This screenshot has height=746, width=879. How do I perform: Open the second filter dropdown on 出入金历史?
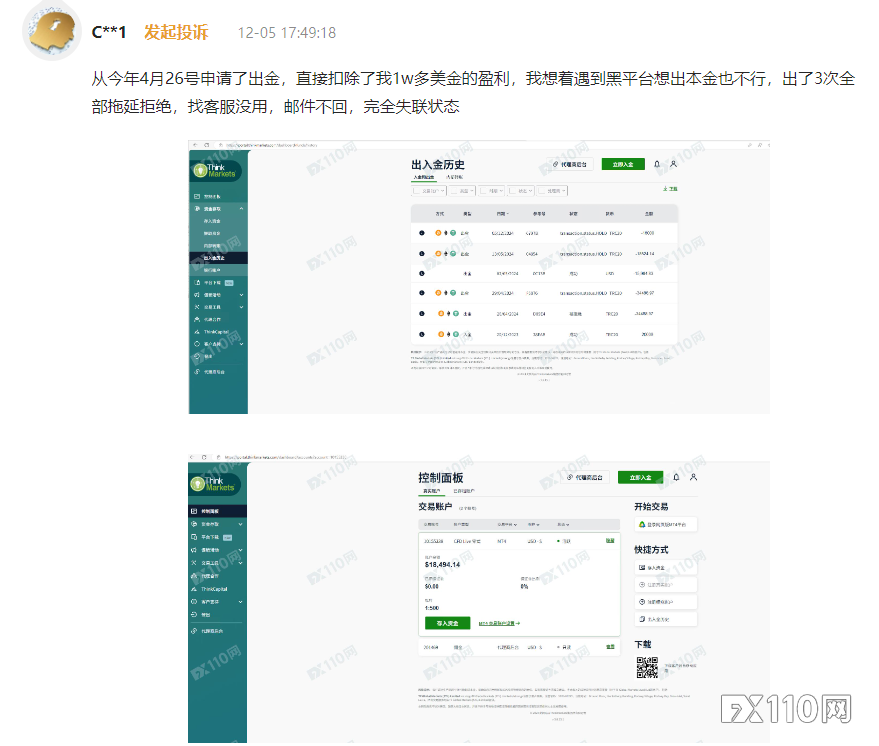pos(462,191)
